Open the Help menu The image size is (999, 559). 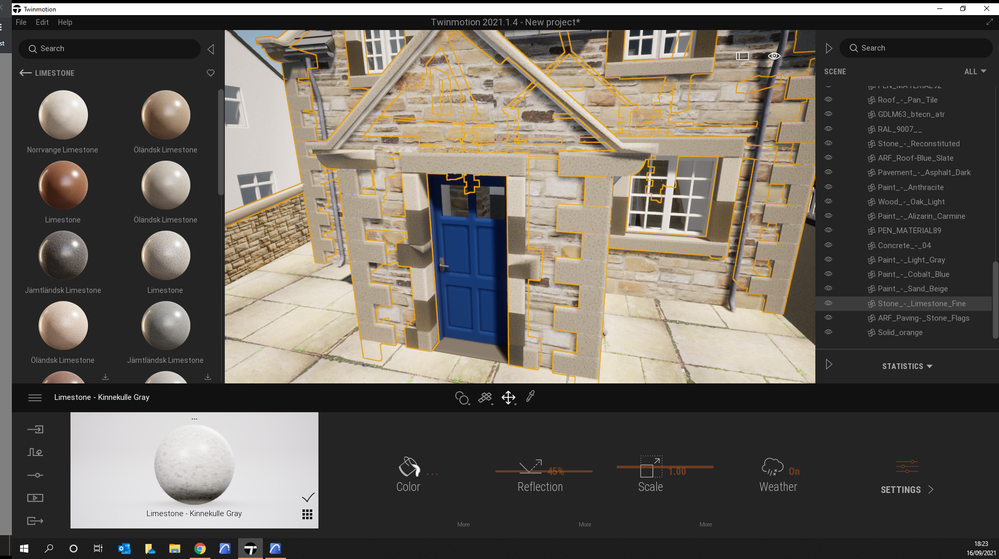click(x=65, y=22)
